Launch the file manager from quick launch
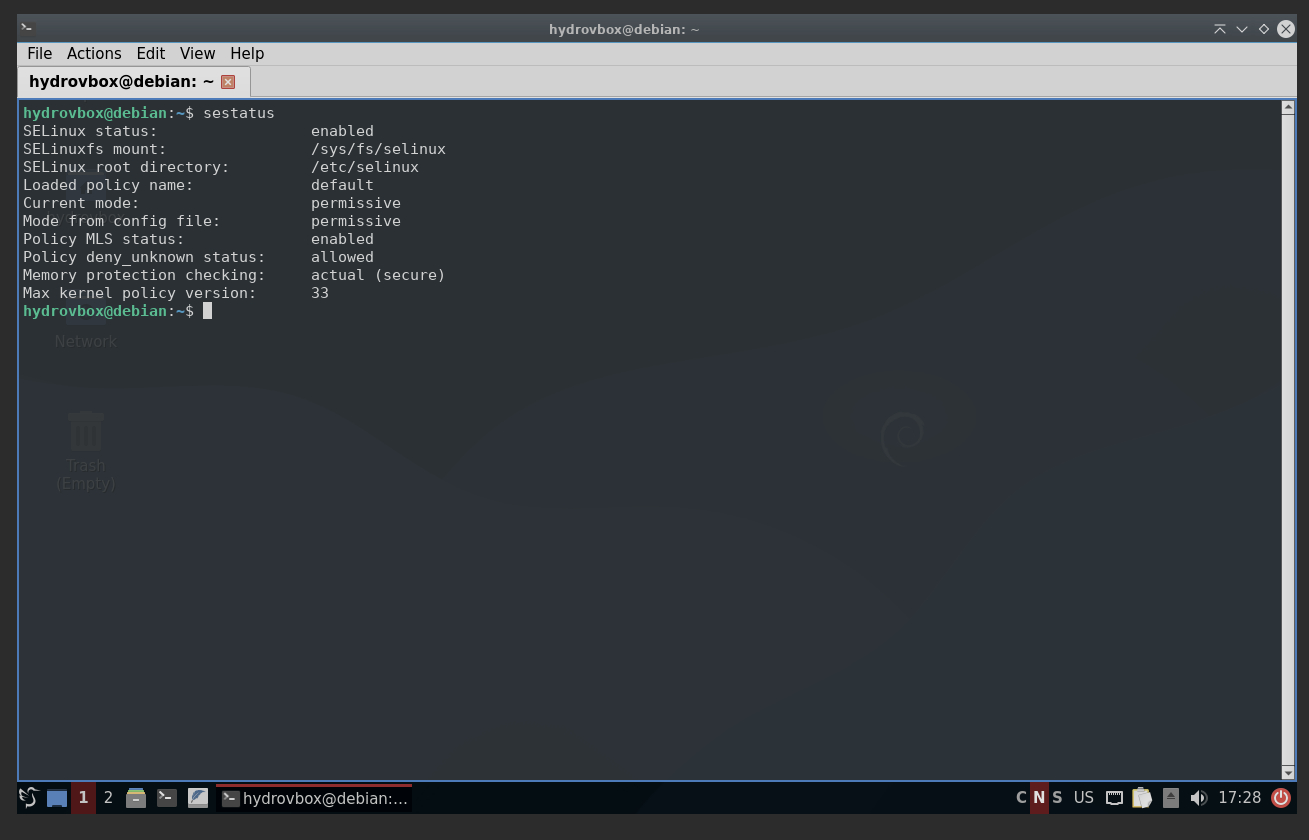The height and width of the screenshot is (840, 1309). [136, 798]
